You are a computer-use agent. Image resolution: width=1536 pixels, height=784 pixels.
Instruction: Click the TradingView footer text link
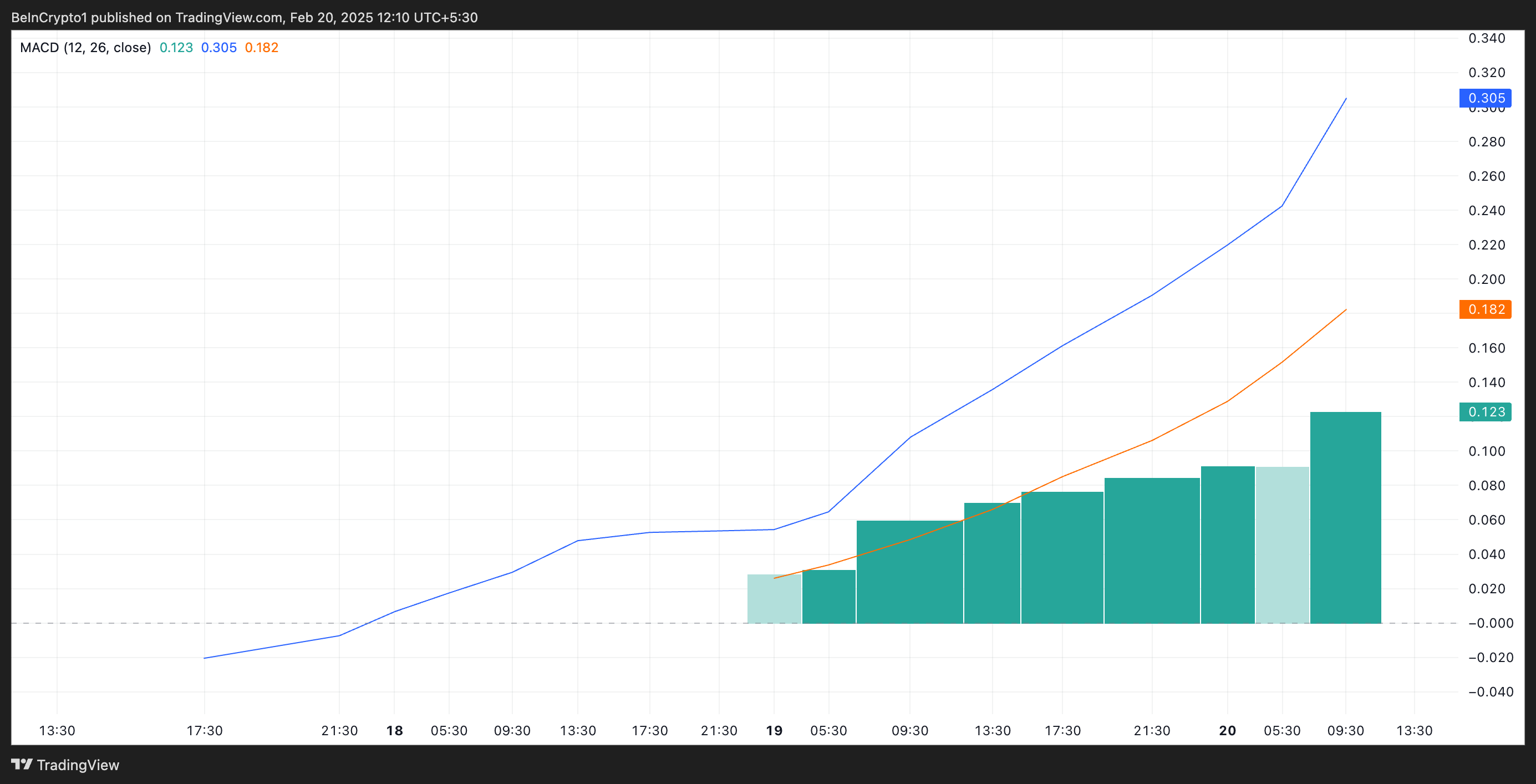pyautogui.click(x=78, y=765)
